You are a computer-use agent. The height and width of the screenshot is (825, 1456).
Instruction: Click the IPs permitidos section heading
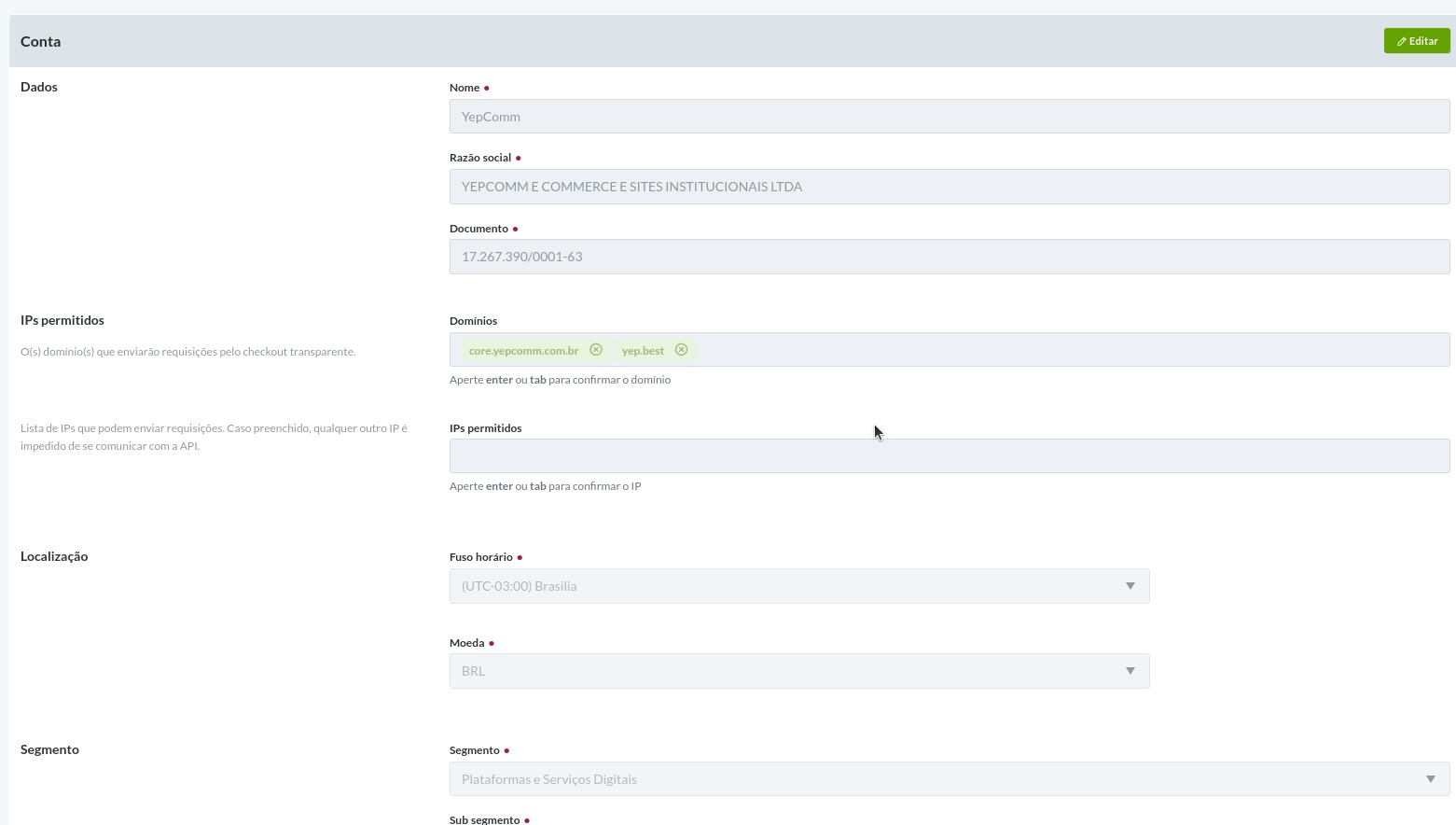(62, 320)
